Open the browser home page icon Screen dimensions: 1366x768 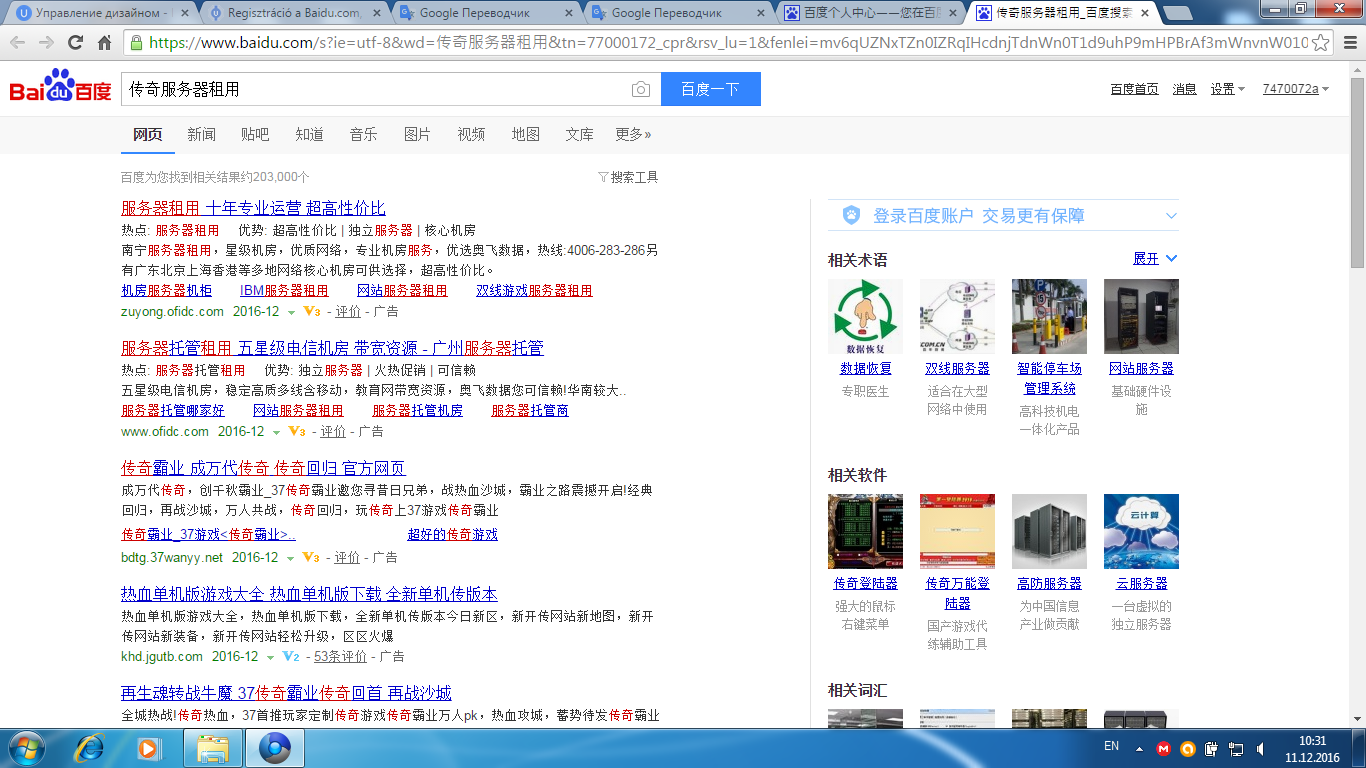(x=104, y=43)
